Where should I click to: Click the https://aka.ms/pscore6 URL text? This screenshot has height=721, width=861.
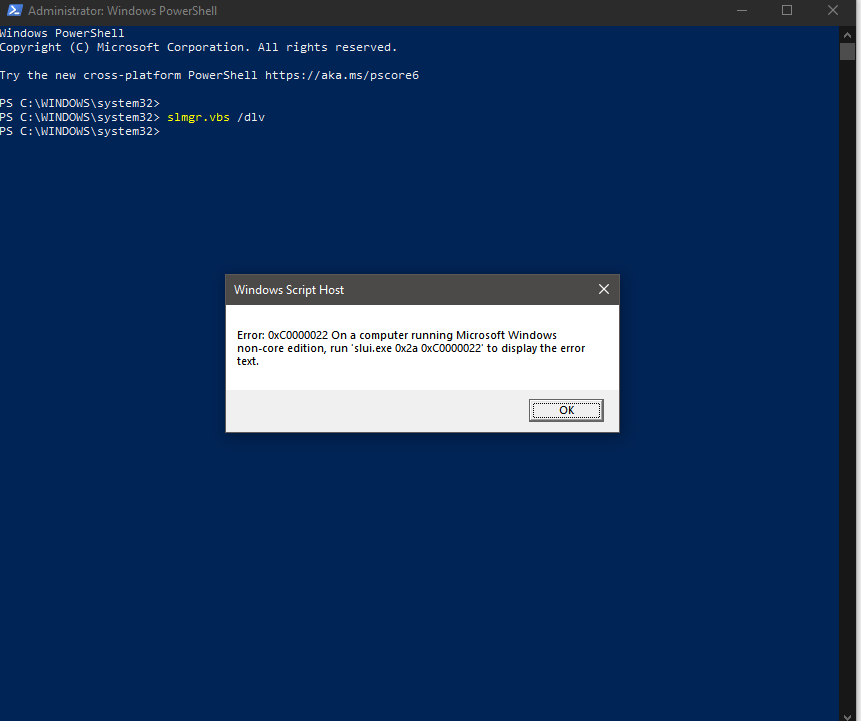pyautogui.click(x=342, y=75)
